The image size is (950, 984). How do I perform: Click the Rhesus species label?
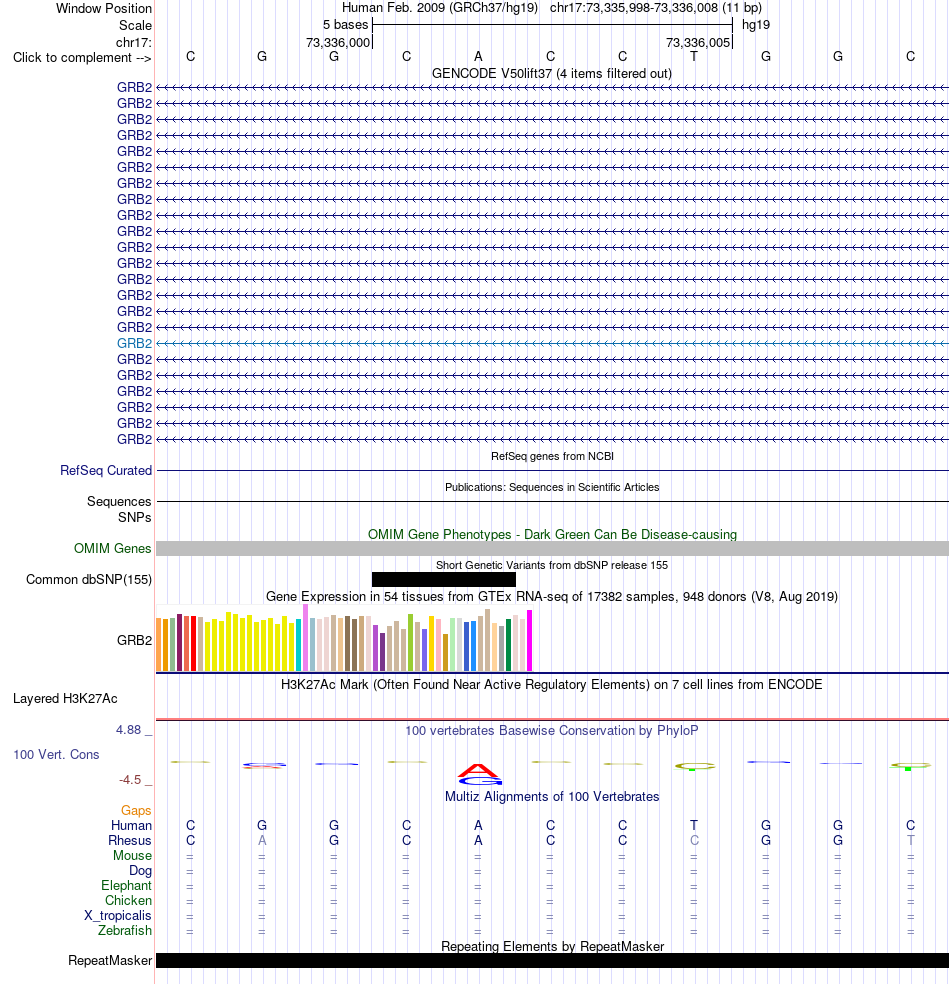coord(130,840)
